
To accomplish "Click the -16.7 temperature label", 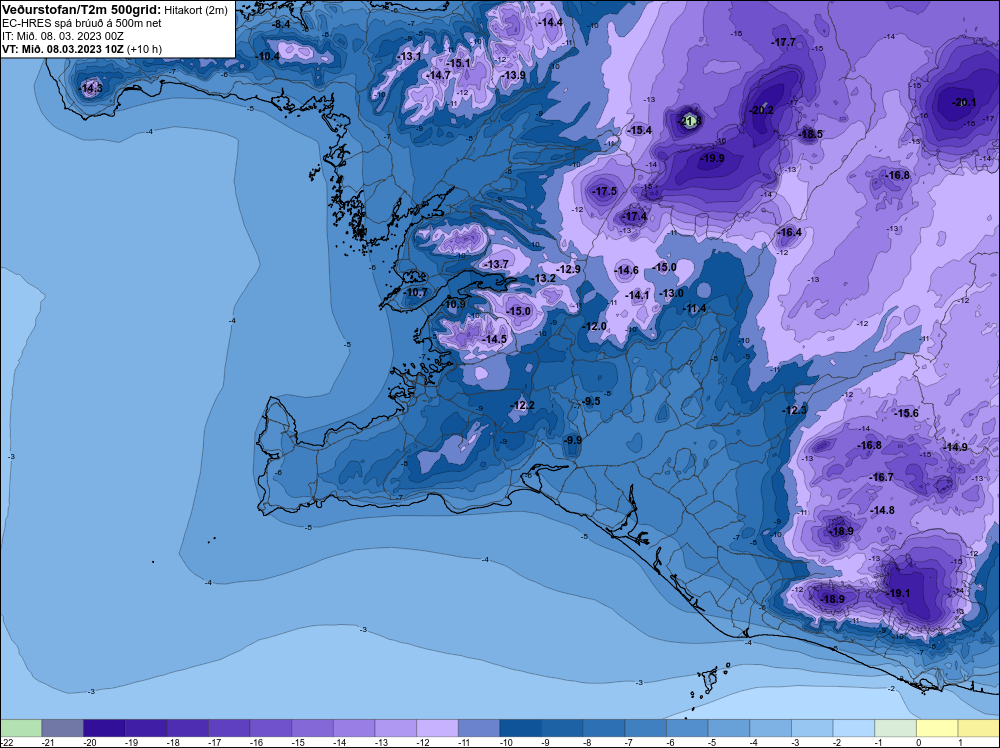I will click(881, 477).
